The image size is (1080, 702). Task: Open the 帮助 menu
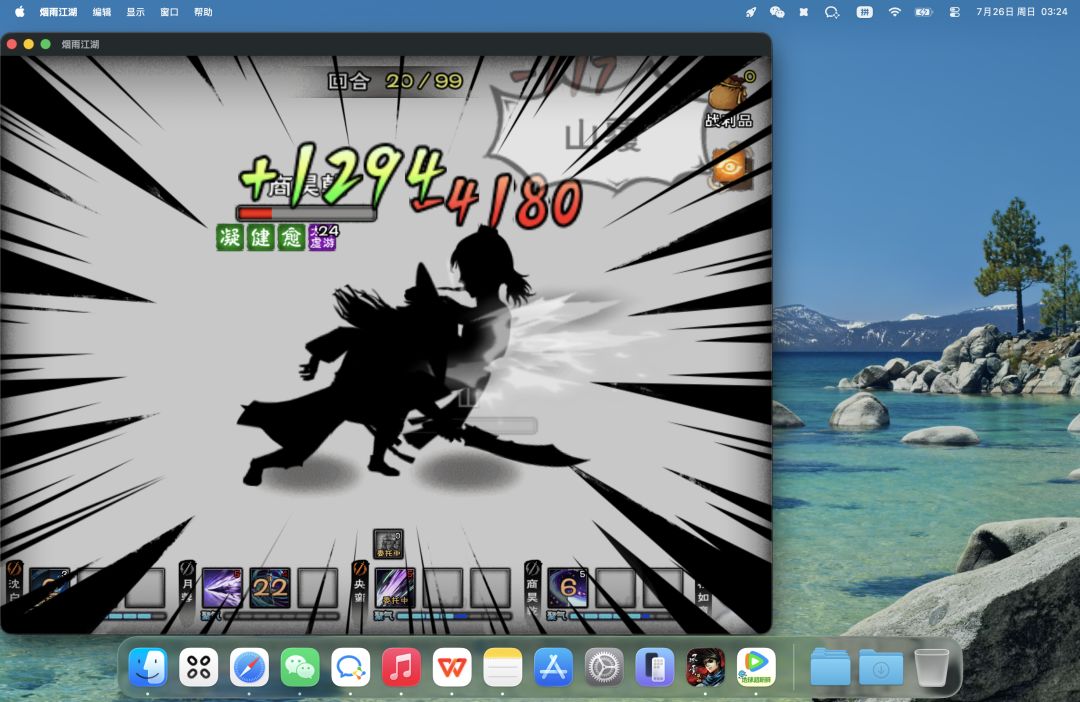click(x=203, y=12)
